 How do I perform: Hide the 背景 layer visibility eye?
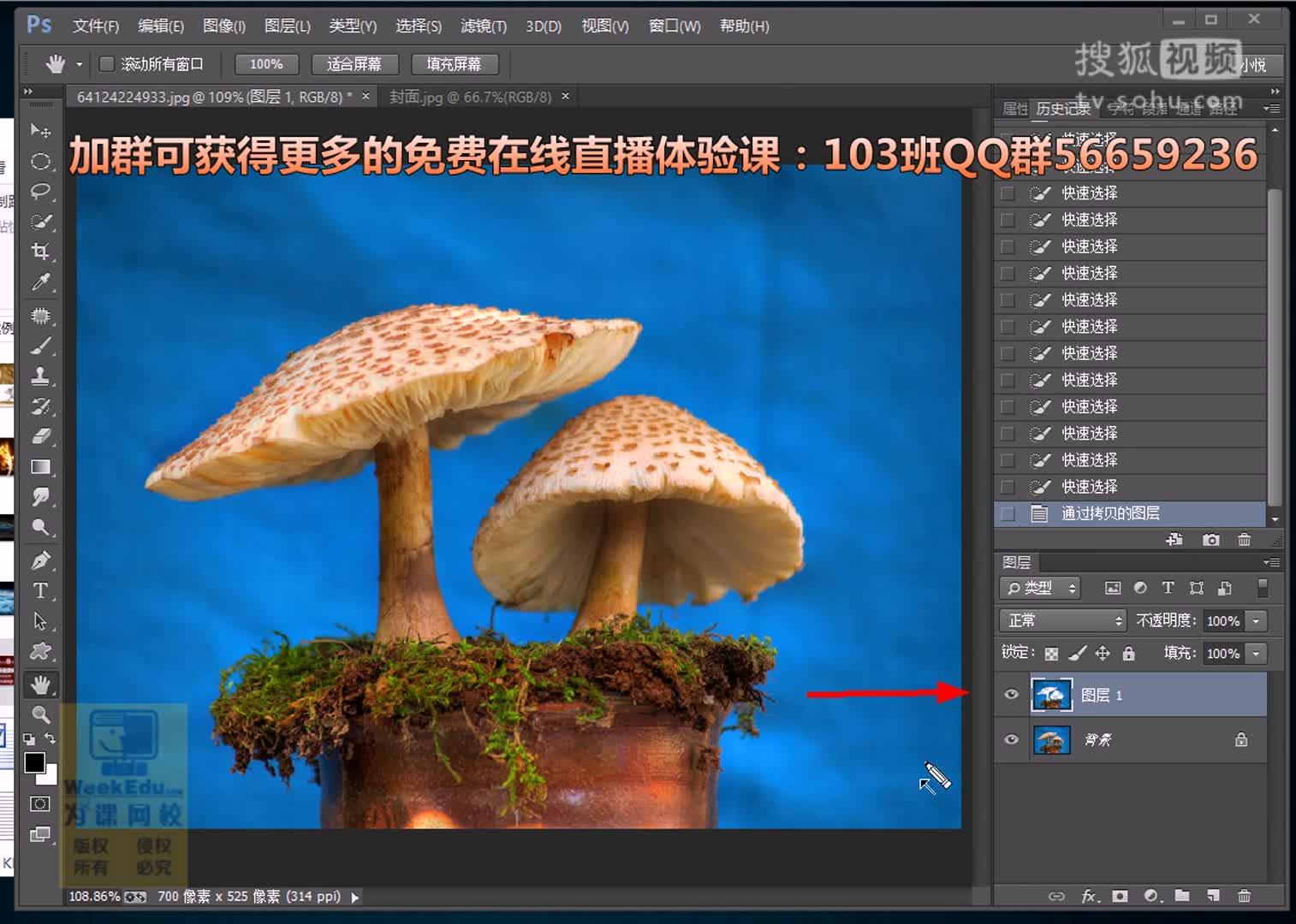pyautogui.click(x=1011, y=739)
